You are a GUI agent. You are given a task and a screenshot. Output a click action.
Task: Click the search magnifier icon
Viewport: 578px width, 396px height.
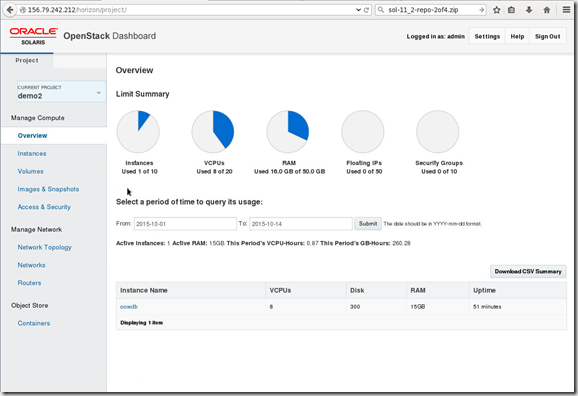point(381,10)
